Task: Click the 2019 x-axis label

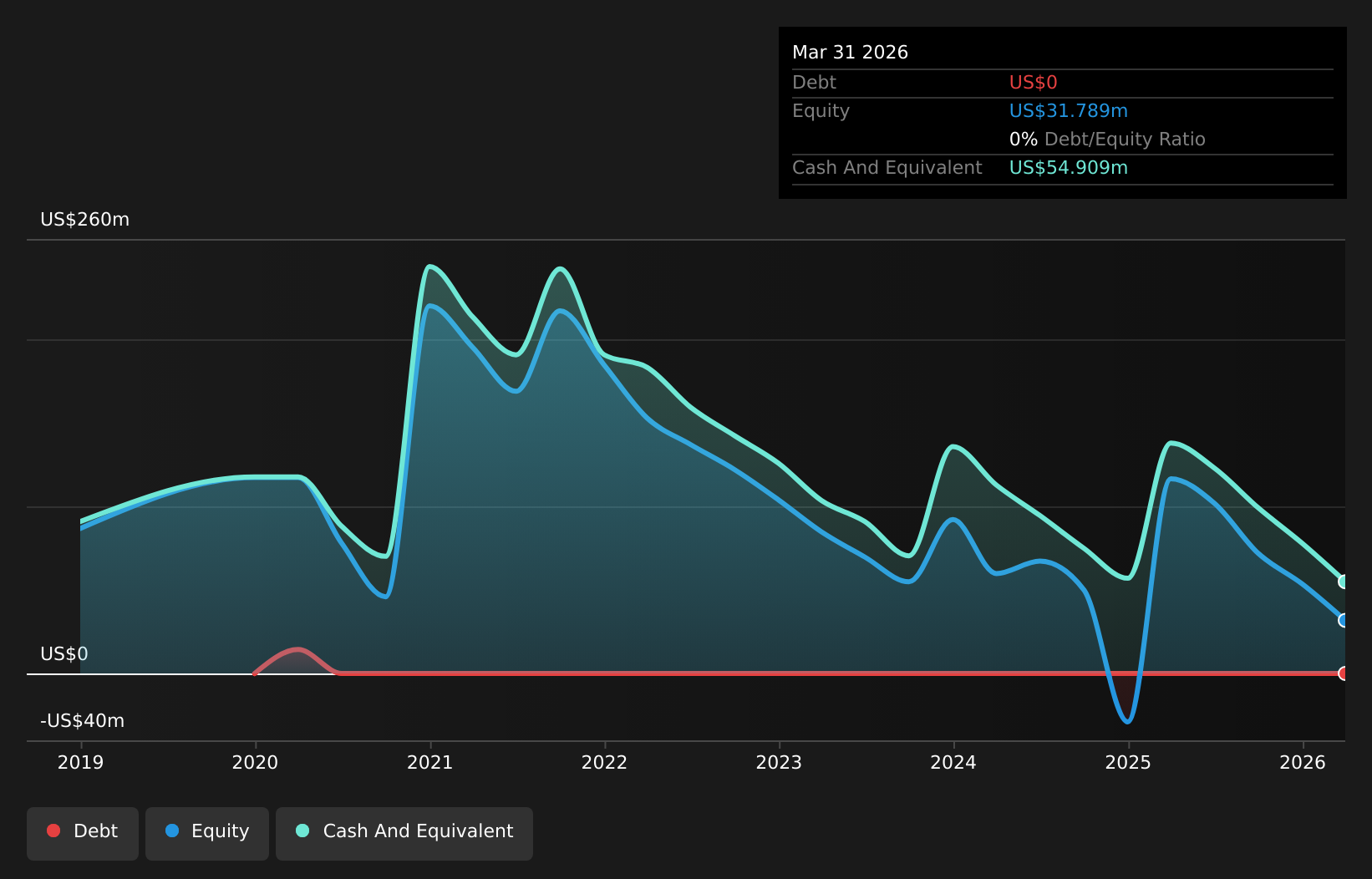Action: point(81,763)
